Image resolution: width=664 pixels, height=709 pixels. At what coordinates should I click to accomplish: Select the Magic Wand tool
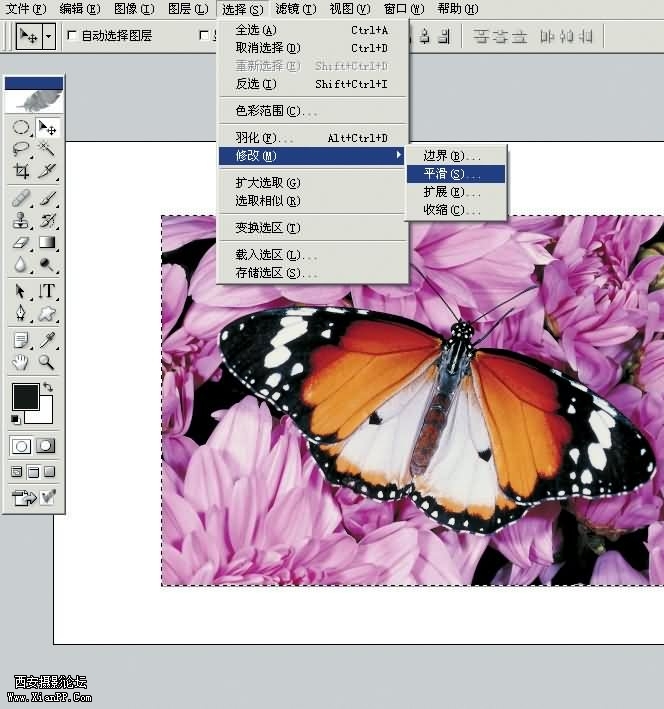coord(47,149)
